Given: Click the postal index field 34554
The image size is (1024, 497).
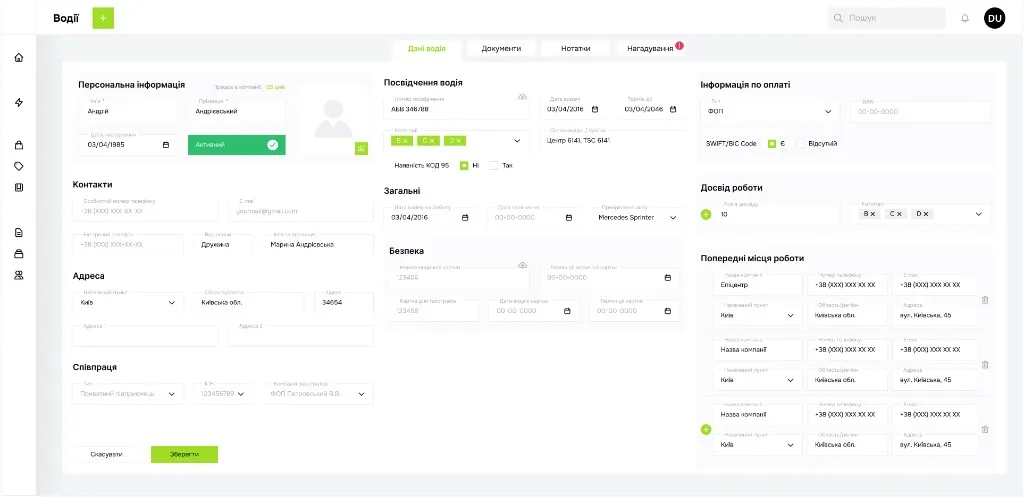Looking at the screenshot, I should click(x=344, y=302).
